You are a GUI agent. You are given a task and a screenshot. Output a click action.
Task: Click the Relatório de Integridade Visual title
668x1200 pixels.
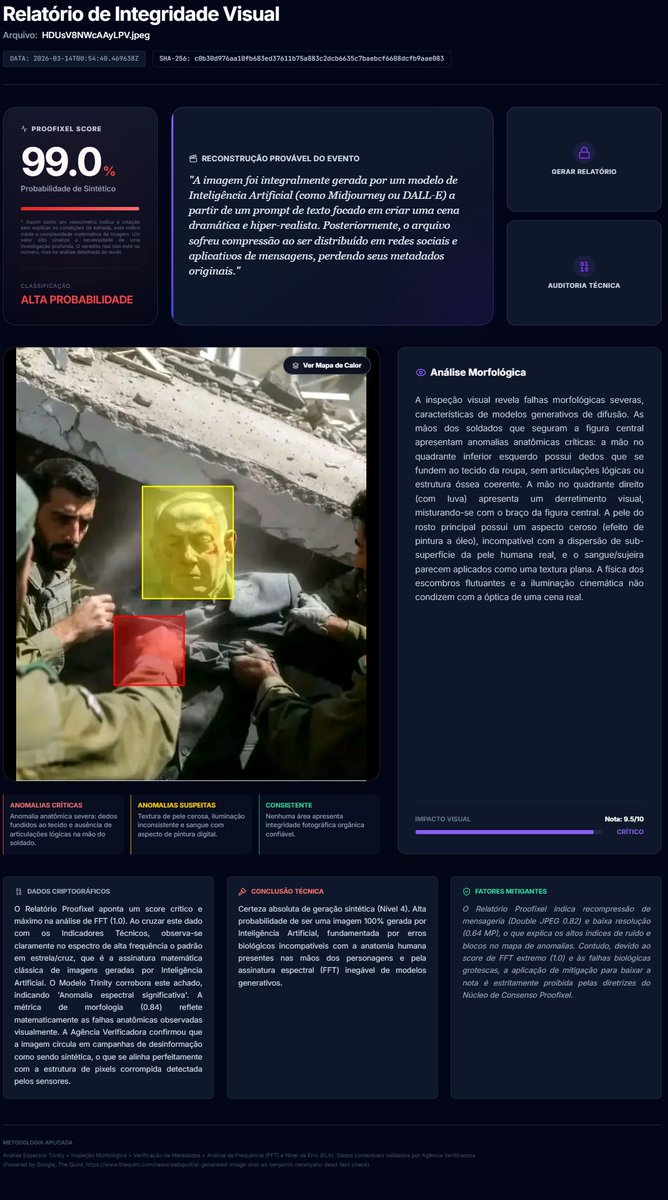point(141,14)
